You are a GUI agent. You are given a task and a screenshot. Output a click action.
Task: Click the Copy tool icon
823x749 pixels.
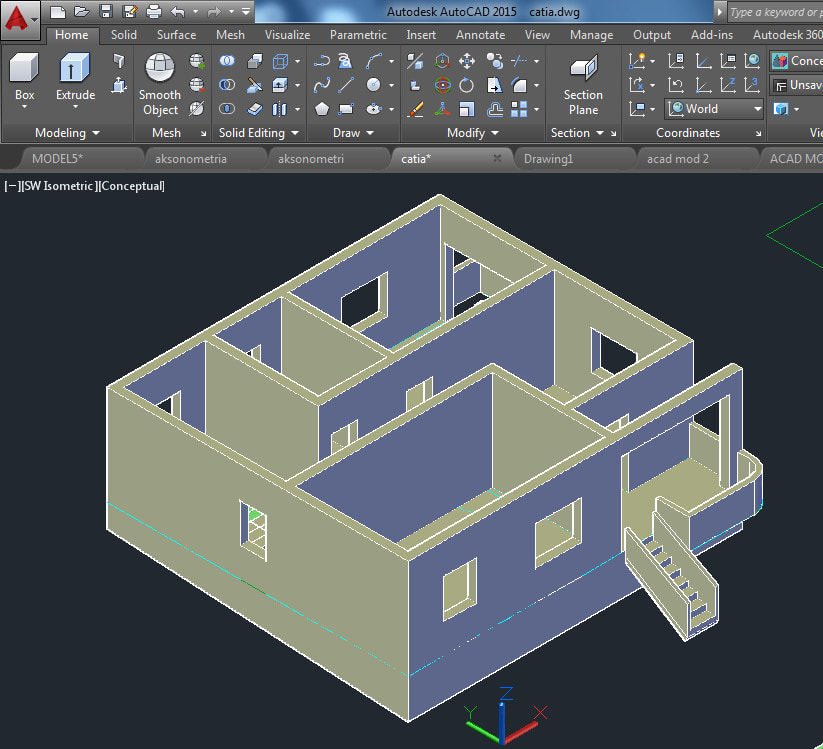pos(494,61)
